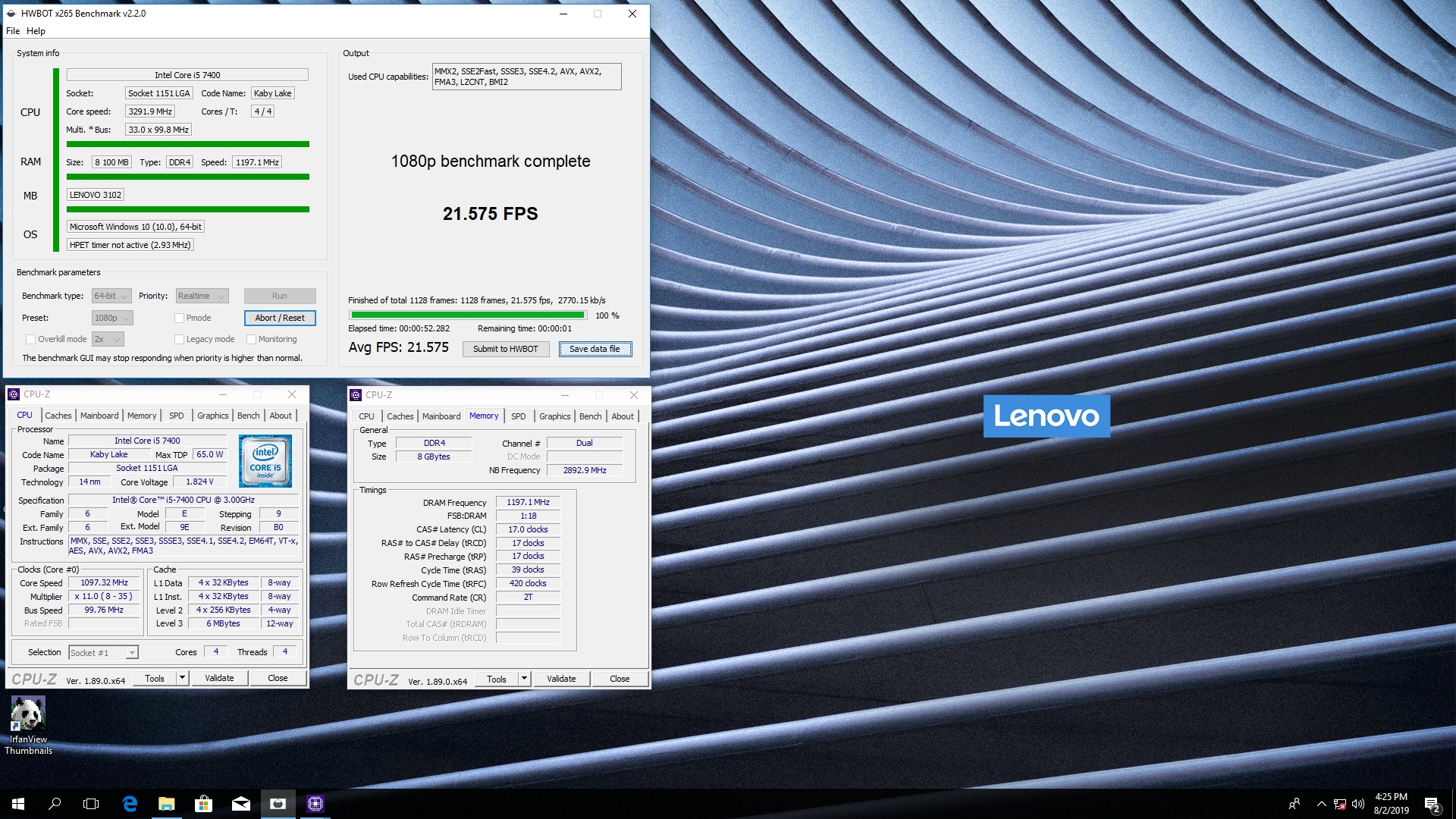This screenshot has width=1456, height=819.
Task: Open the Windows Start menu
Action: click(18, 804)
